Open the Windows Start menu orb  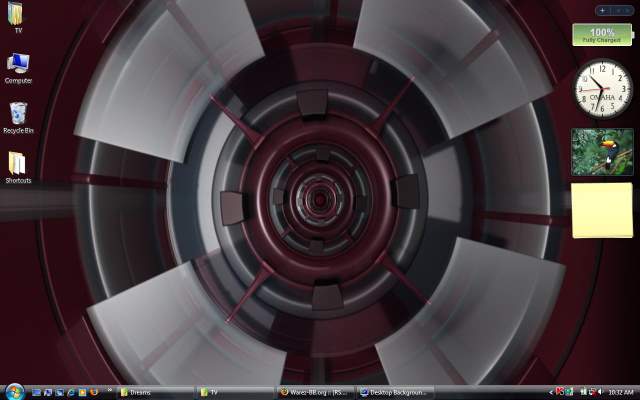[15, 392]
